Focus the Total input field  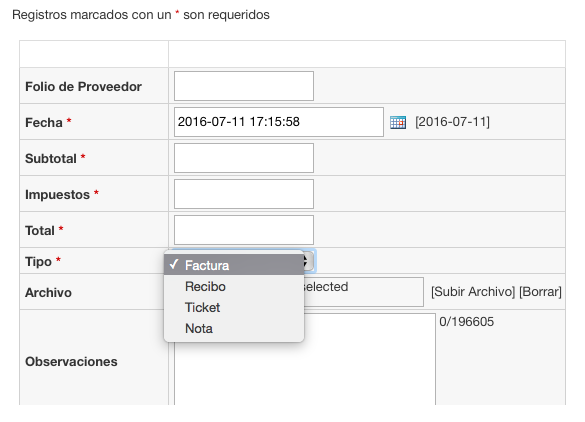[244, 230]
